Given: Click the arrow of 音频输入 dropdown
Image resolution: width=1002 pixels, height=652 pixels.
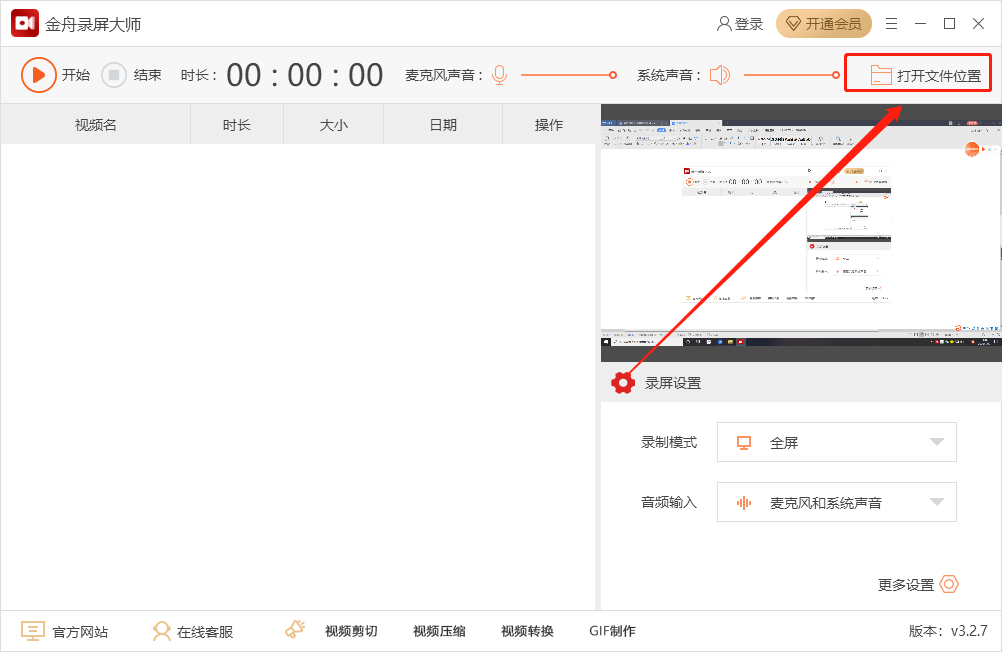Looking at the screenshot, I should click(937, 502).
